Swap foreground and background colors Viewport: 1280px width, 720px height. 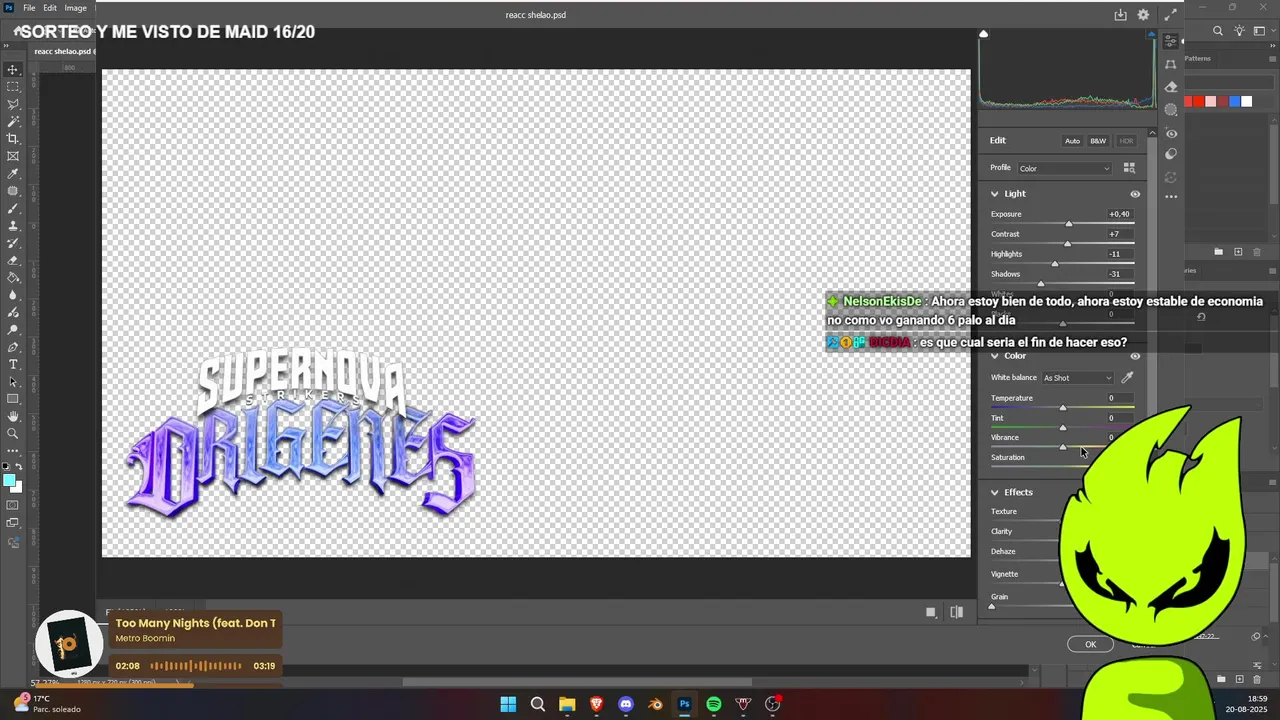point(19,468)
